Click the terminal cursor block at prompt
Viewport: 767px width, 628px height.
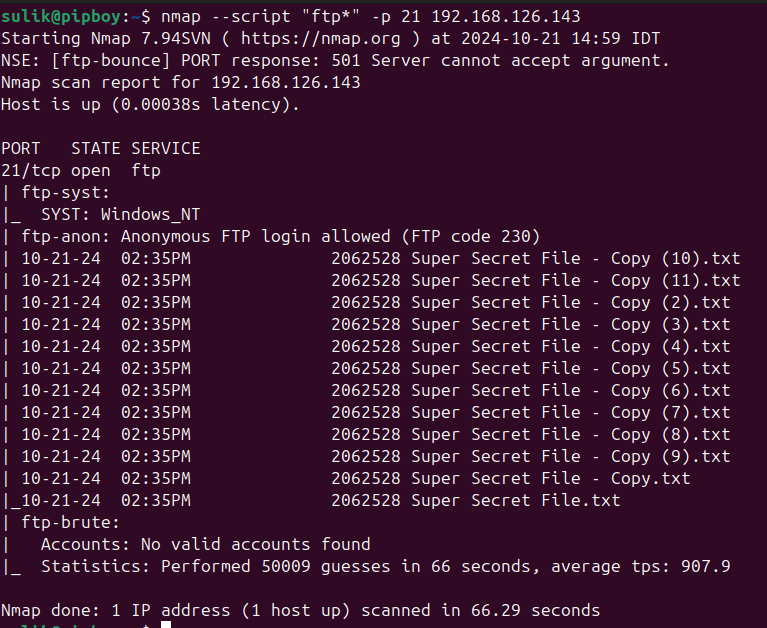[x=166, y=625]
